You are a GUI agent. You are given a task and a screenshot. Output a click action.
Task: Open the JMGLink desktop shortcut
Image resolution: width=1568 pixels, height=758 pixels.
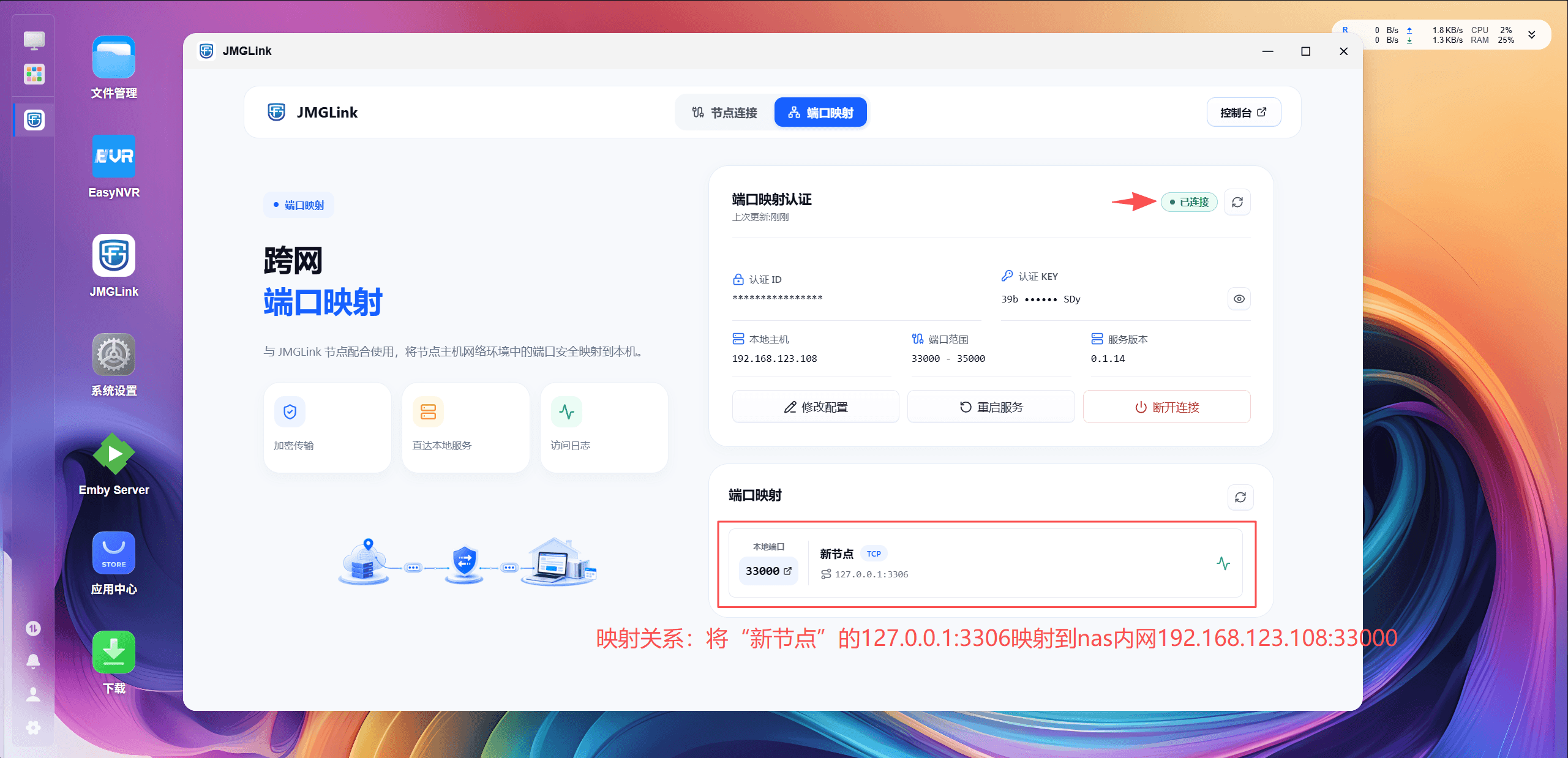coord(114,256)
